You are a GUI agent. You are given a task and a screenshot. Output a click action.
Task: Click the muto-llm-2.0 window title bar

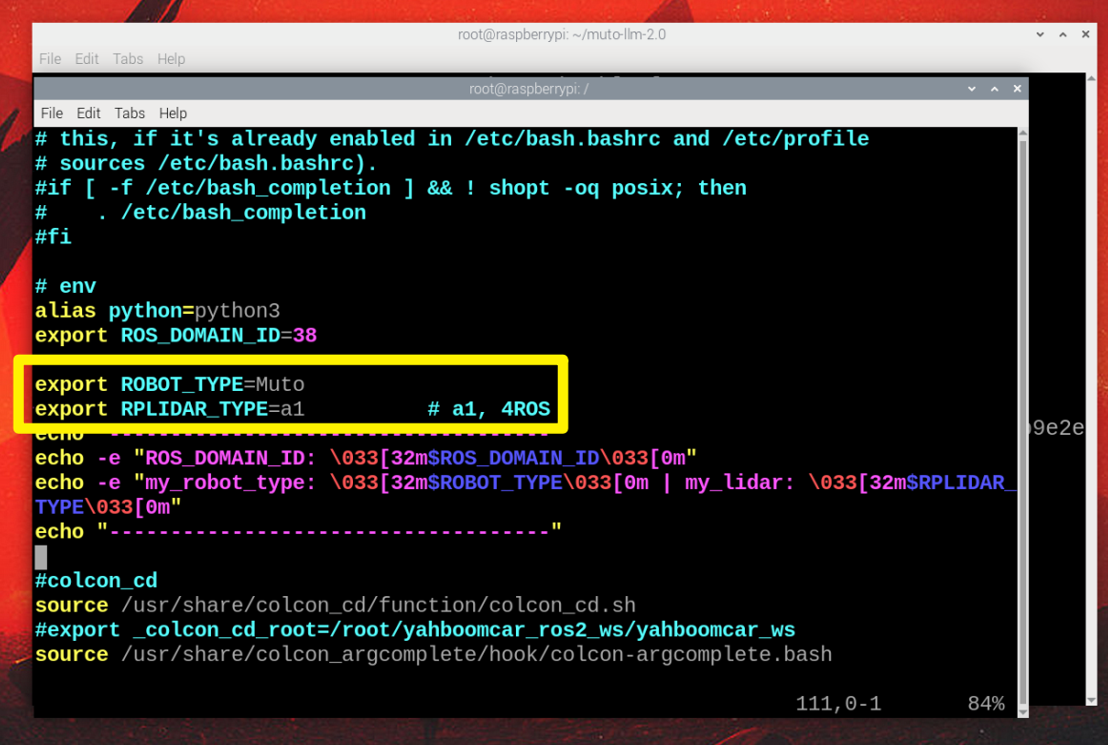[x=562, y=34]
